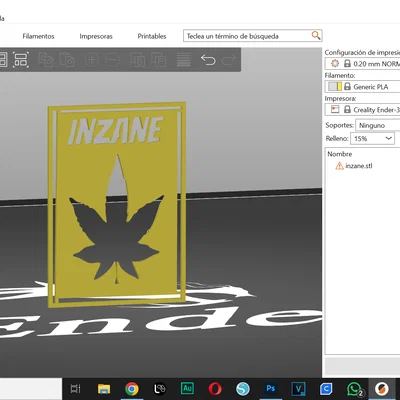The image size is (400, 400).
Task: Click the lock icon beside Creality Ender-3
Action: pyautogui.click(x=347, y=109)
